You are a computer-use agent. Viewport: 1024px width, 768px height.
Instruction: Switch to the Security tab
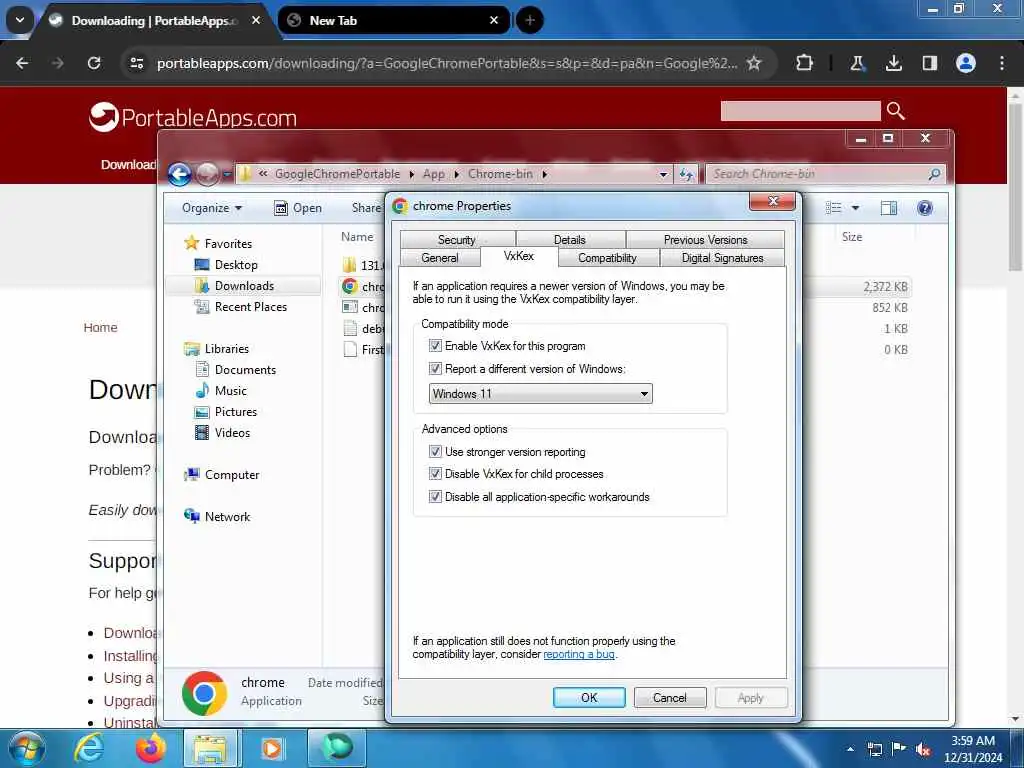[457, 240]
